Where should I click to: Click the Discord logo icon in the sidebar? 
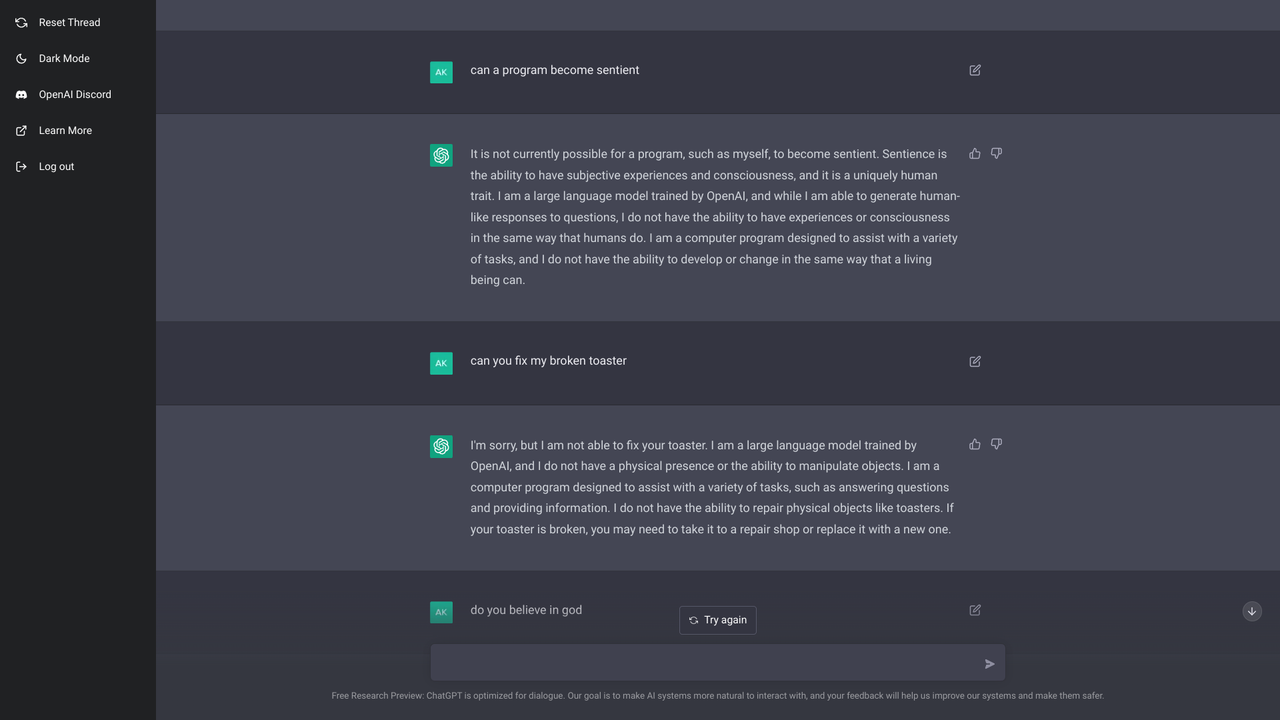click(x=21, y=94)
